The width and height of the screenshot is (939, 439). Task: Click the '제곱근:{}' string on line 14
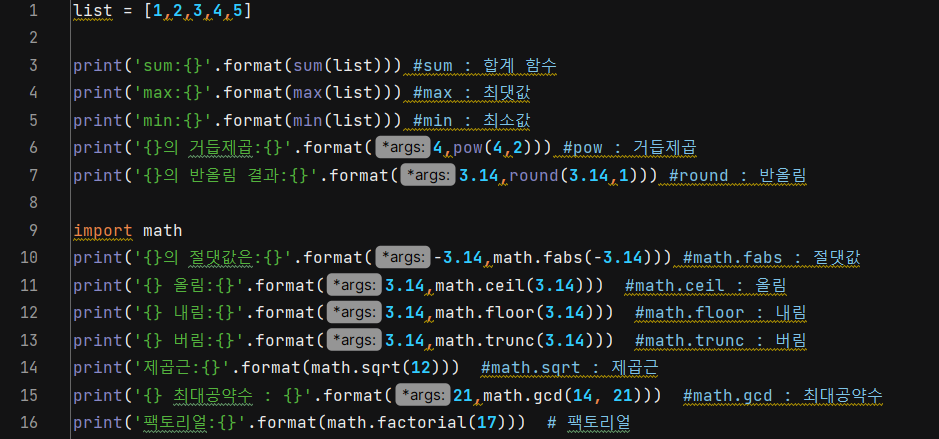182,368
